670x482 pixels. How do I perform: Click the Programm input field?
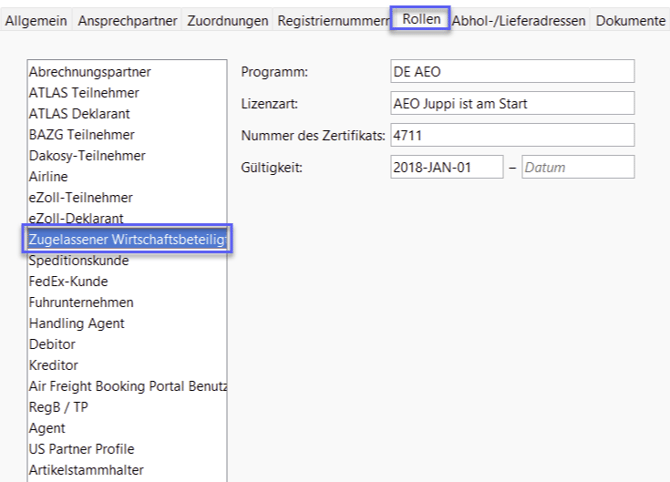[512, 72]
